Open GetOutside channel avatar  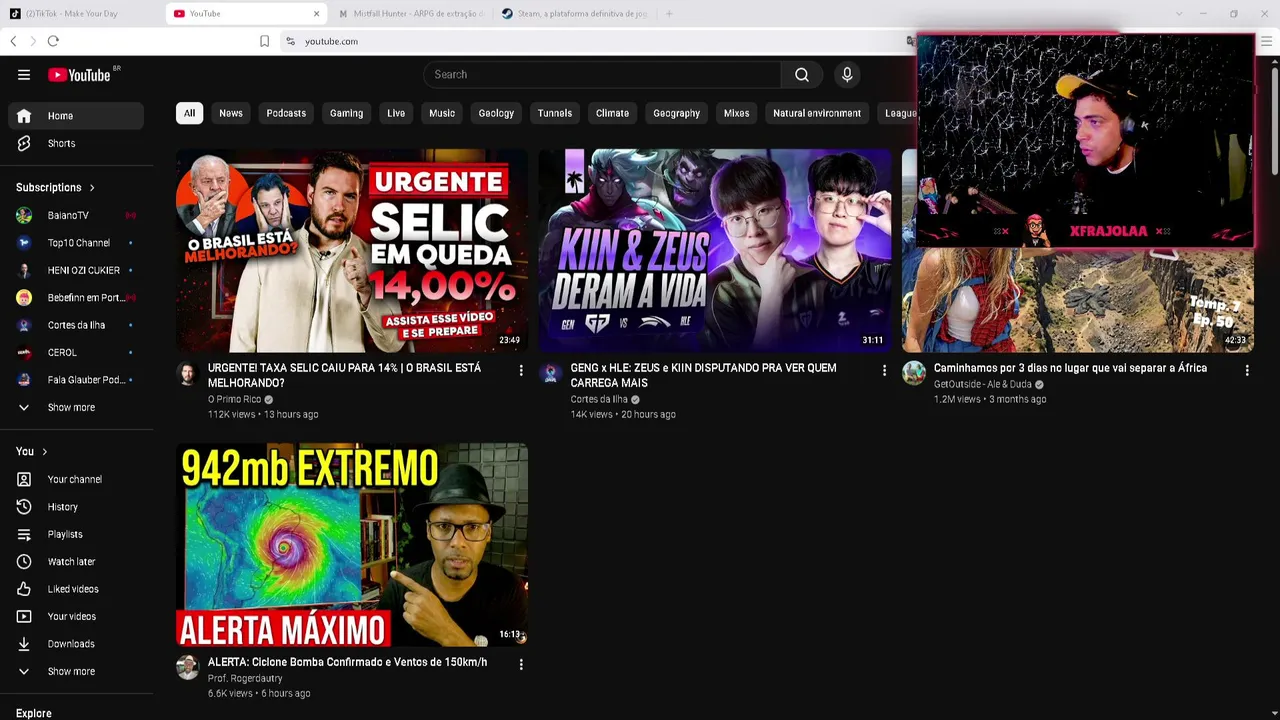tap(914, 374)
